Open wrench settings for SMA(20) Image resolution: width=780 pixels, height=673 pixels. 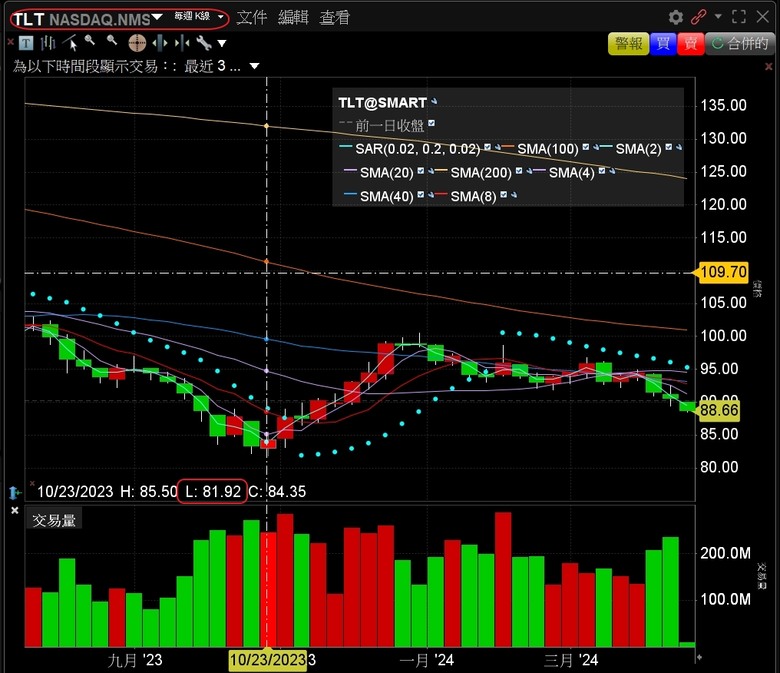click(431, 171)
